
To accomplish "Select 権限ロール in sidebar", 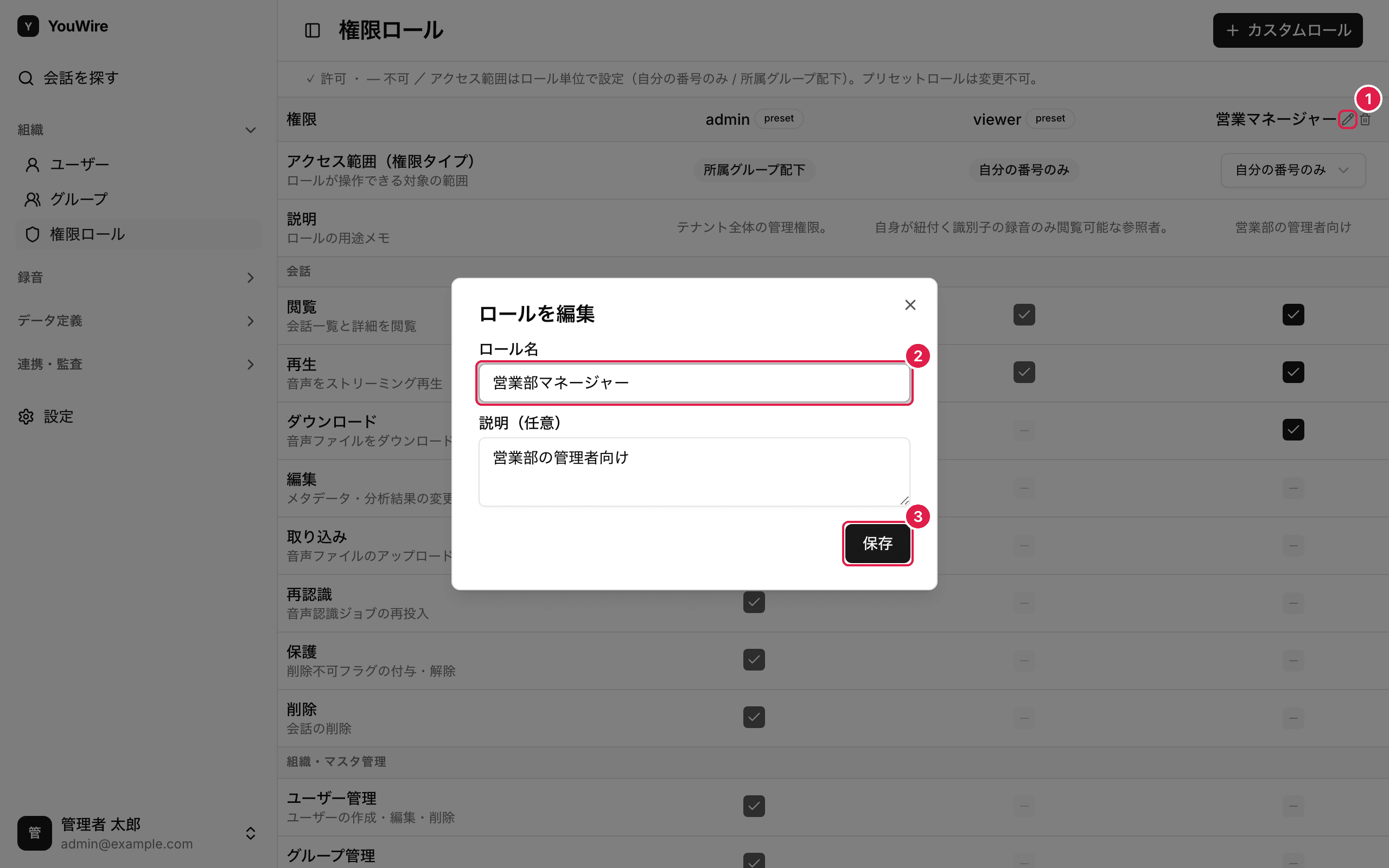I will tap(138, 234).
